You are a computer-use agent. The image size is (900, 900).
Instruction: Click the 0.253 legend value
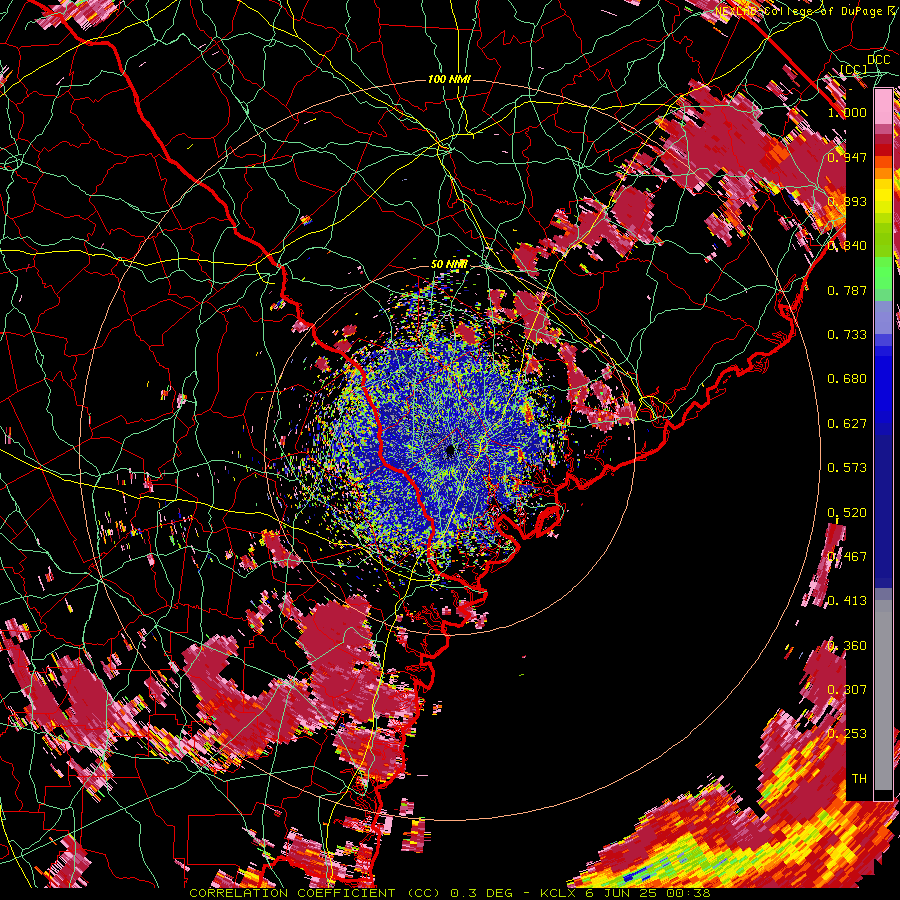click(x=847, y=734)
